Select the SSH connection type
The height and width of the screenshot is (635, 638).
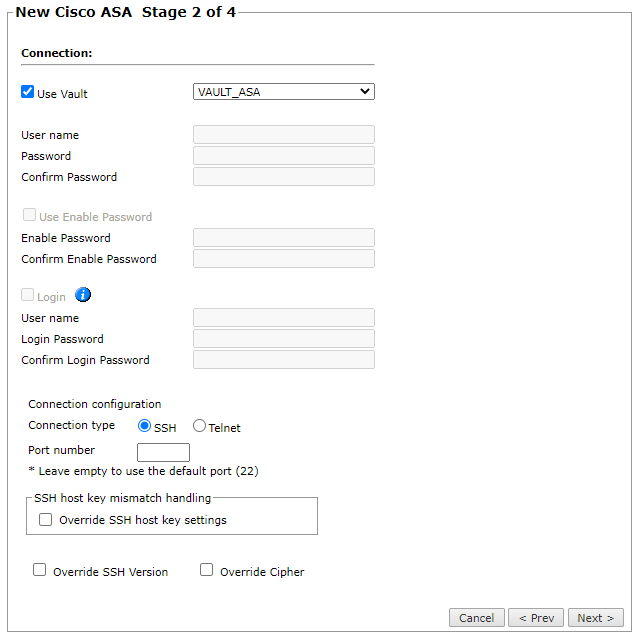click(x=144, y=426)
